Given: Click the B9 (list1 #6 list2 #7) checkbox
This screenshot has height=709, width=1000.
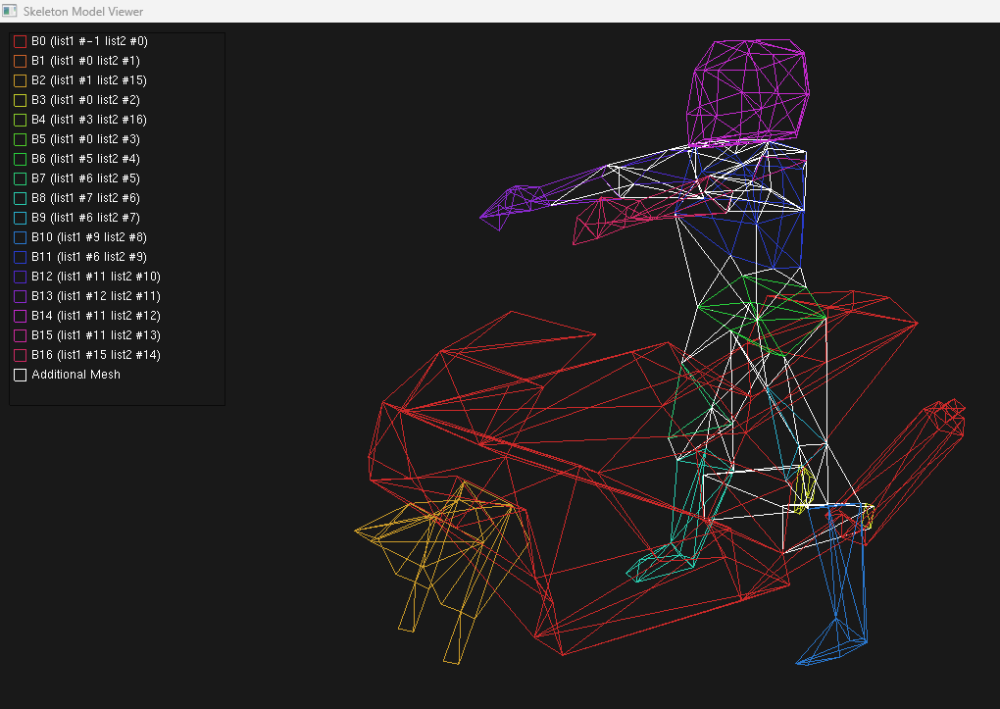Looking at the screenshot, I should click(x=20, y=217).
